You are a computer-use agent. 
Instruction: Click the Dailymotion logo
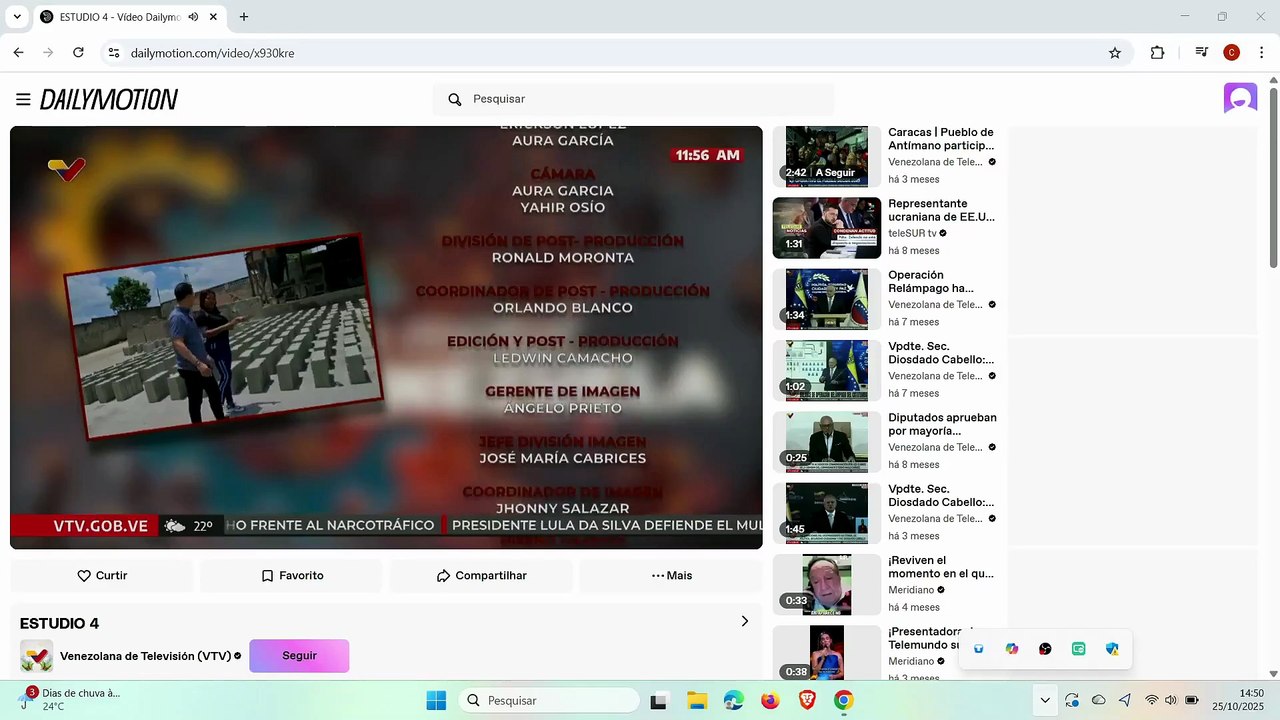tap(109, 99)
